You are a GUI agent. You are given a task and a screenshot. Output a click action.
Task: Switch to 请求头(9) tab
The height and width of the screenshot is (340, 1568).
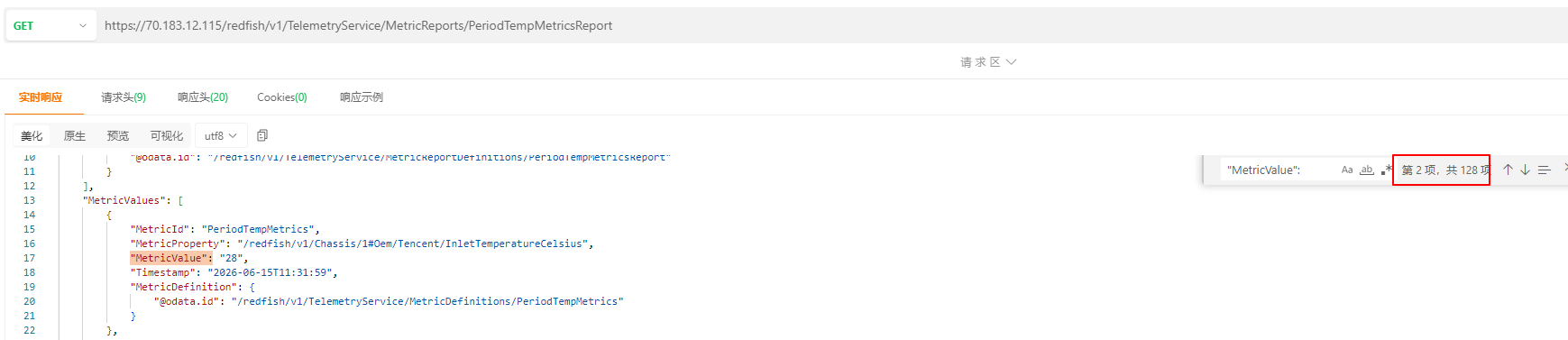point(124,97)
